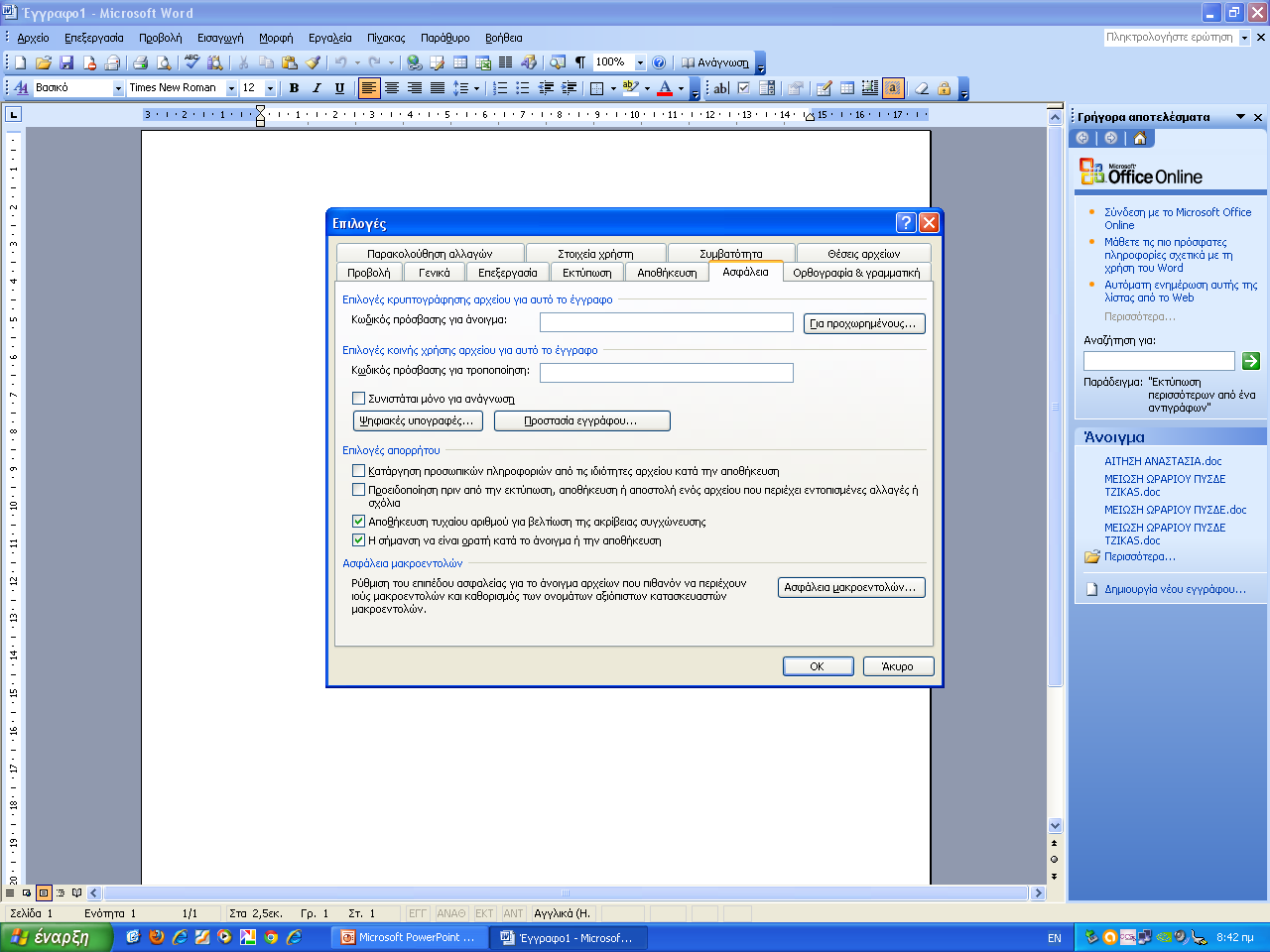Apply the red font color button
This screenshot has width=1270, height=952.
[x=666, y=88]
